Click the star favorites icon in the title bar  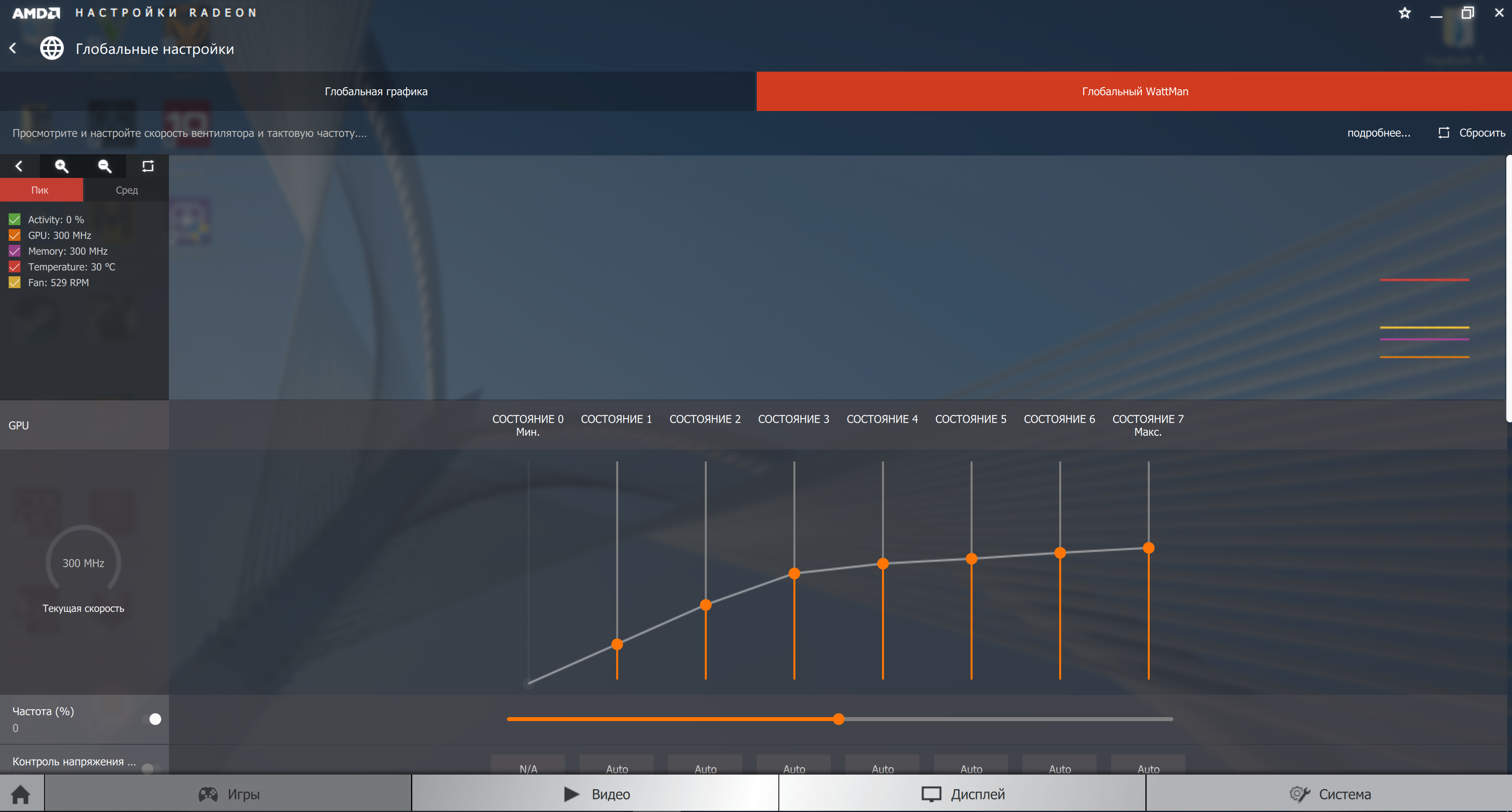point(1404,13)
